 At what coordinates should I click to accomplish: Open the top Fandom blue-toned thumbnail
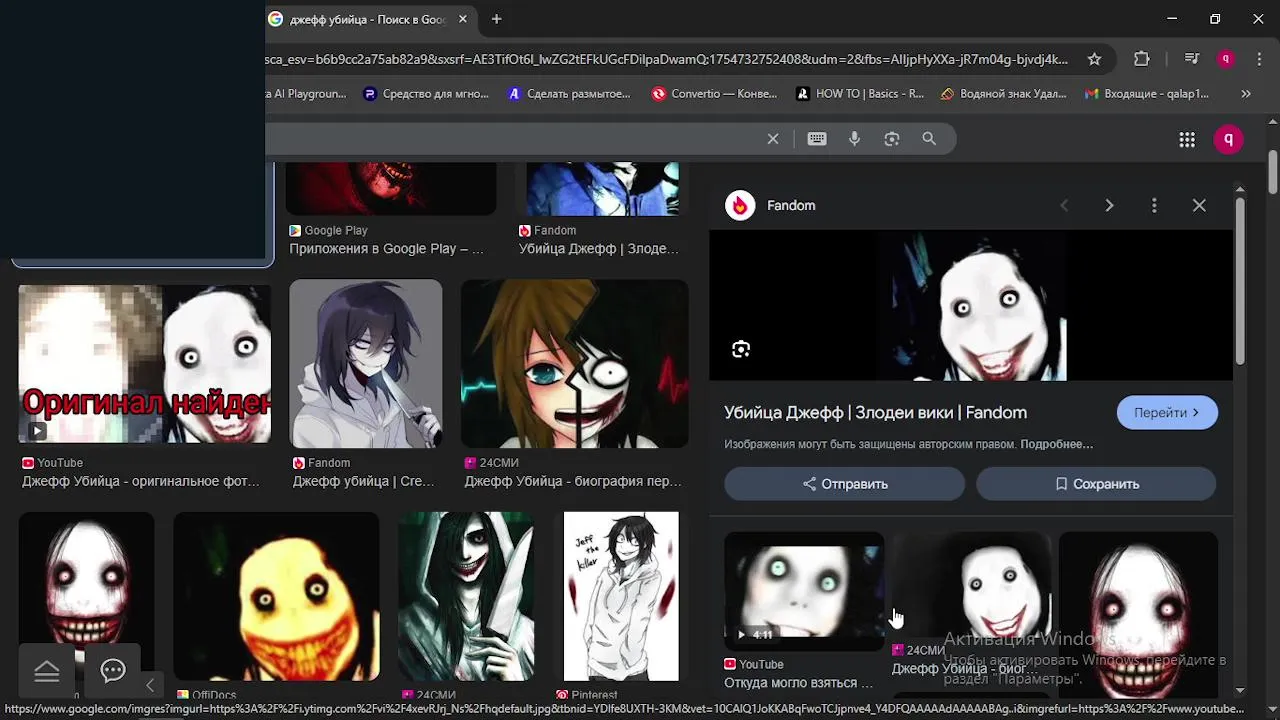[x=603, y=188]
